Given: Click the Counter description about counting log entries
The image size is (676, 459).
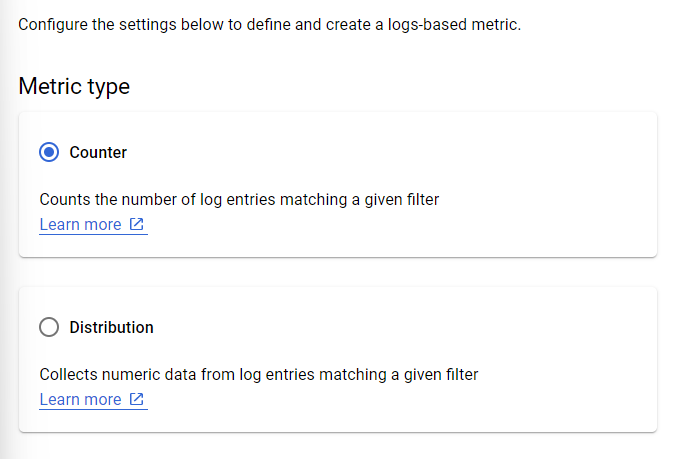Looking at the screenshot, I should pos(239,200).
